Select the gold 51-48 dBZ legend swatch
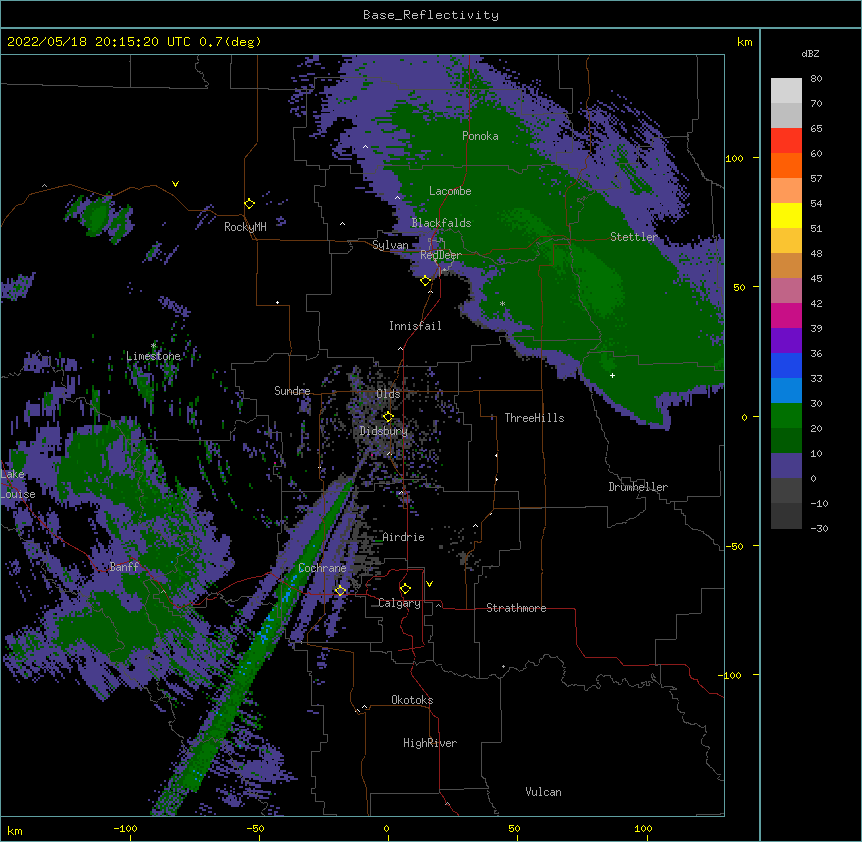Screen dimensions: 862x842 pos(786,240)
